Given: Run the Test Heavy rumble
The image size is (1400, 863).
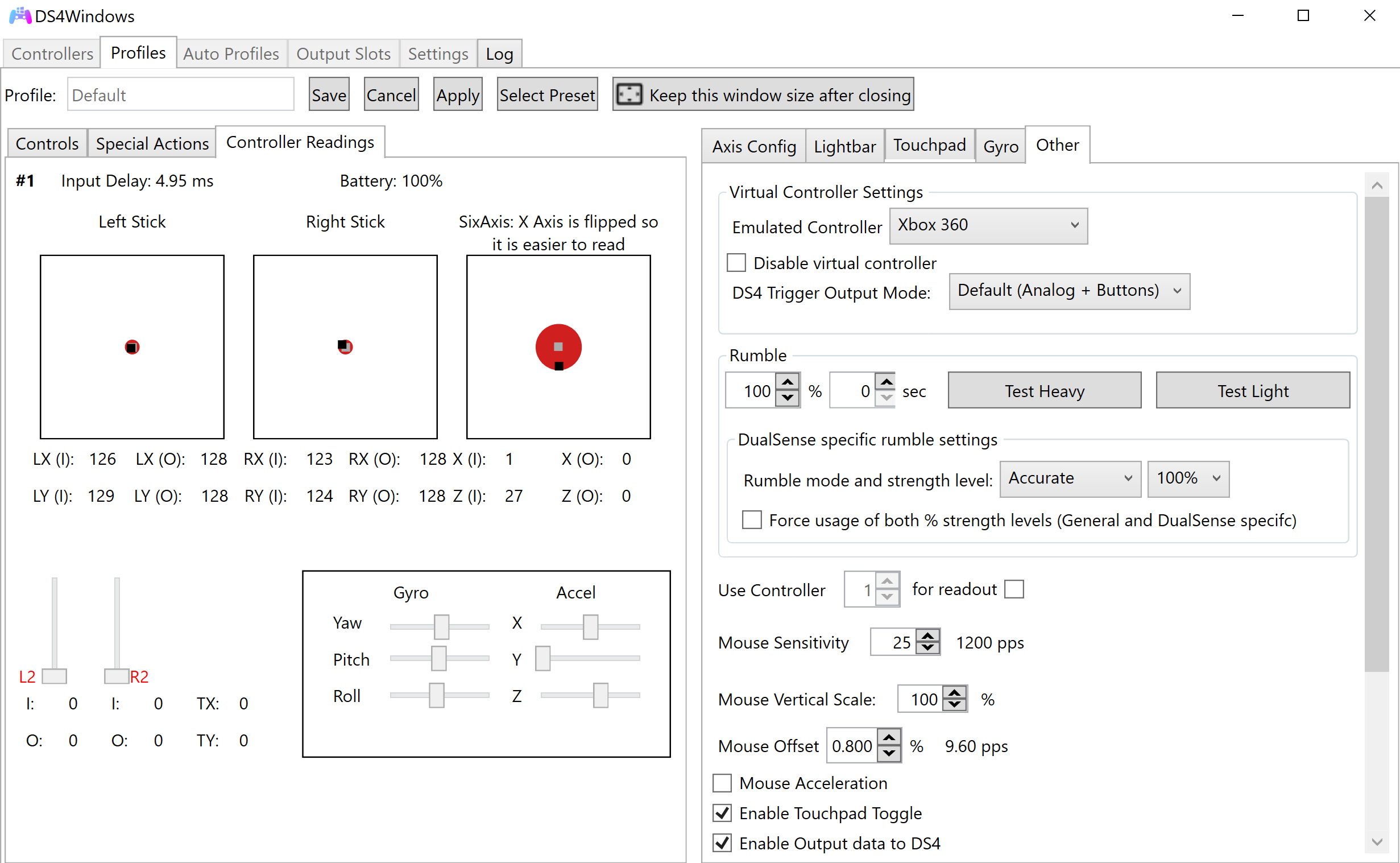Looking at the screenshot, I should click(1045, 390).
